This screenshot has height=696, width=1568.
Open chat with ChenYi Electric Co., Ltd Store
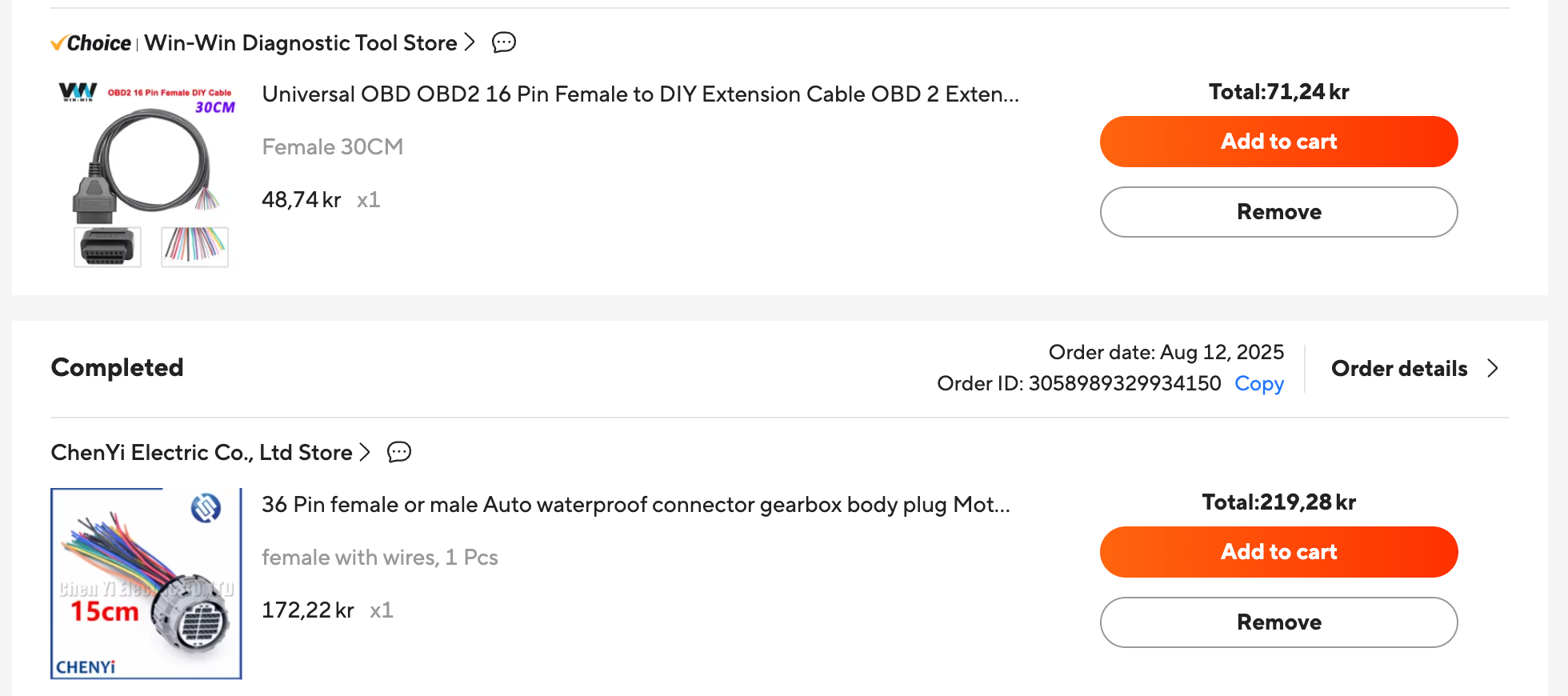[399, 452]
